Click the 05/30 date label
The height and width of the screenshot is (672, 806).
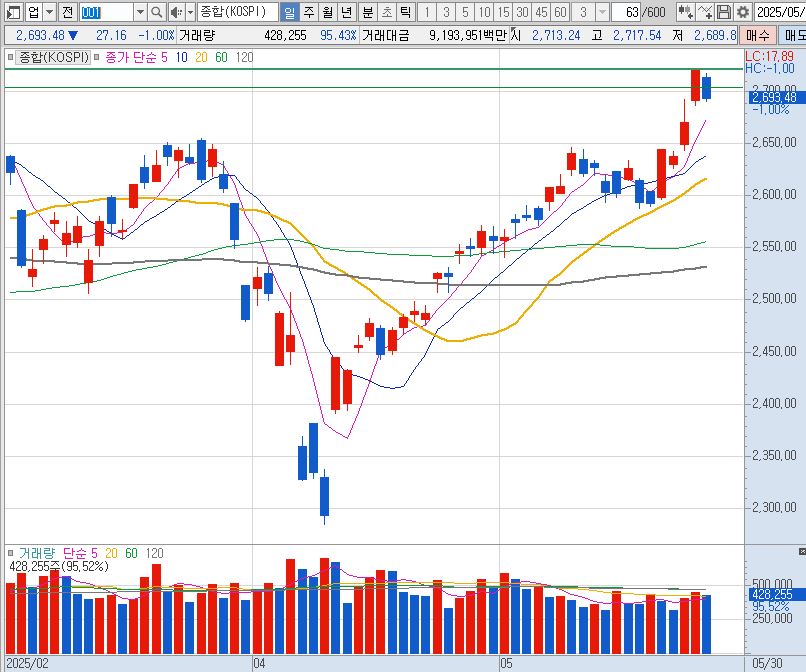coord(767,663)
